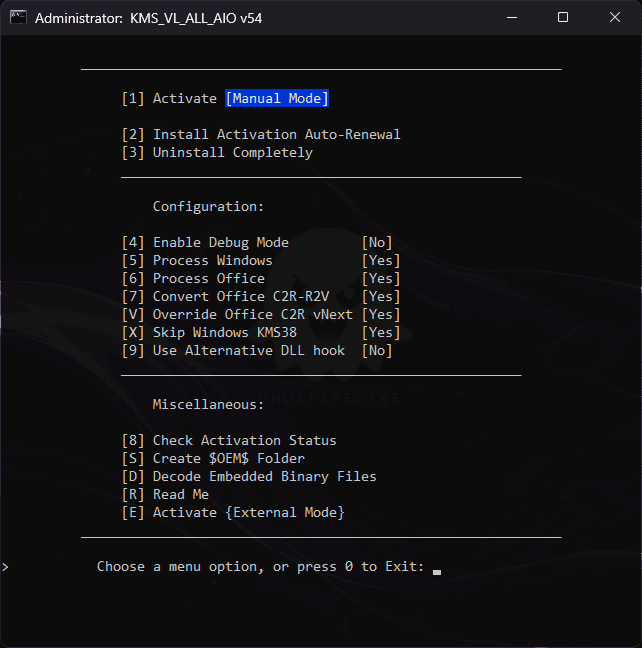This screenshot has height=648, width=642.
Task: Click the highlighted [Manual Mode] text
Action: click(277, 98)
